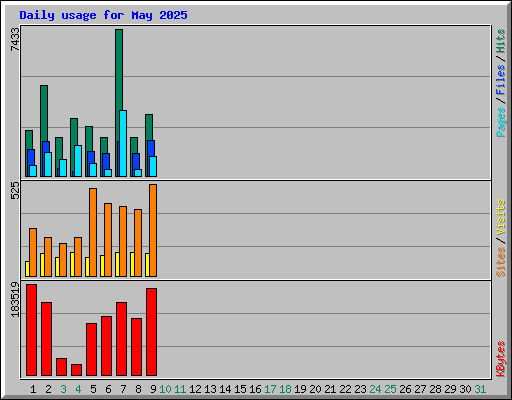Click green day 11 axis label
Screen dimensions: 512x400
click(180, 389)
